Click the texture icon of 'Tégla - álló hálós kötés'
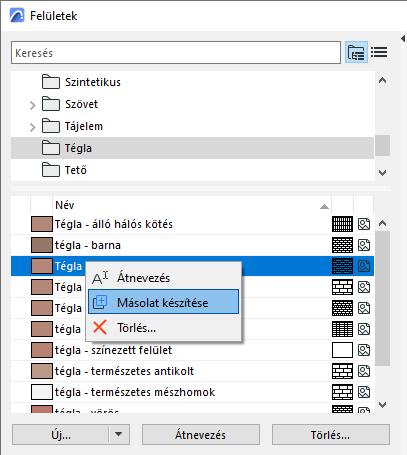The height and width of the screenshot is (455, 407). [x=364, y=224]
